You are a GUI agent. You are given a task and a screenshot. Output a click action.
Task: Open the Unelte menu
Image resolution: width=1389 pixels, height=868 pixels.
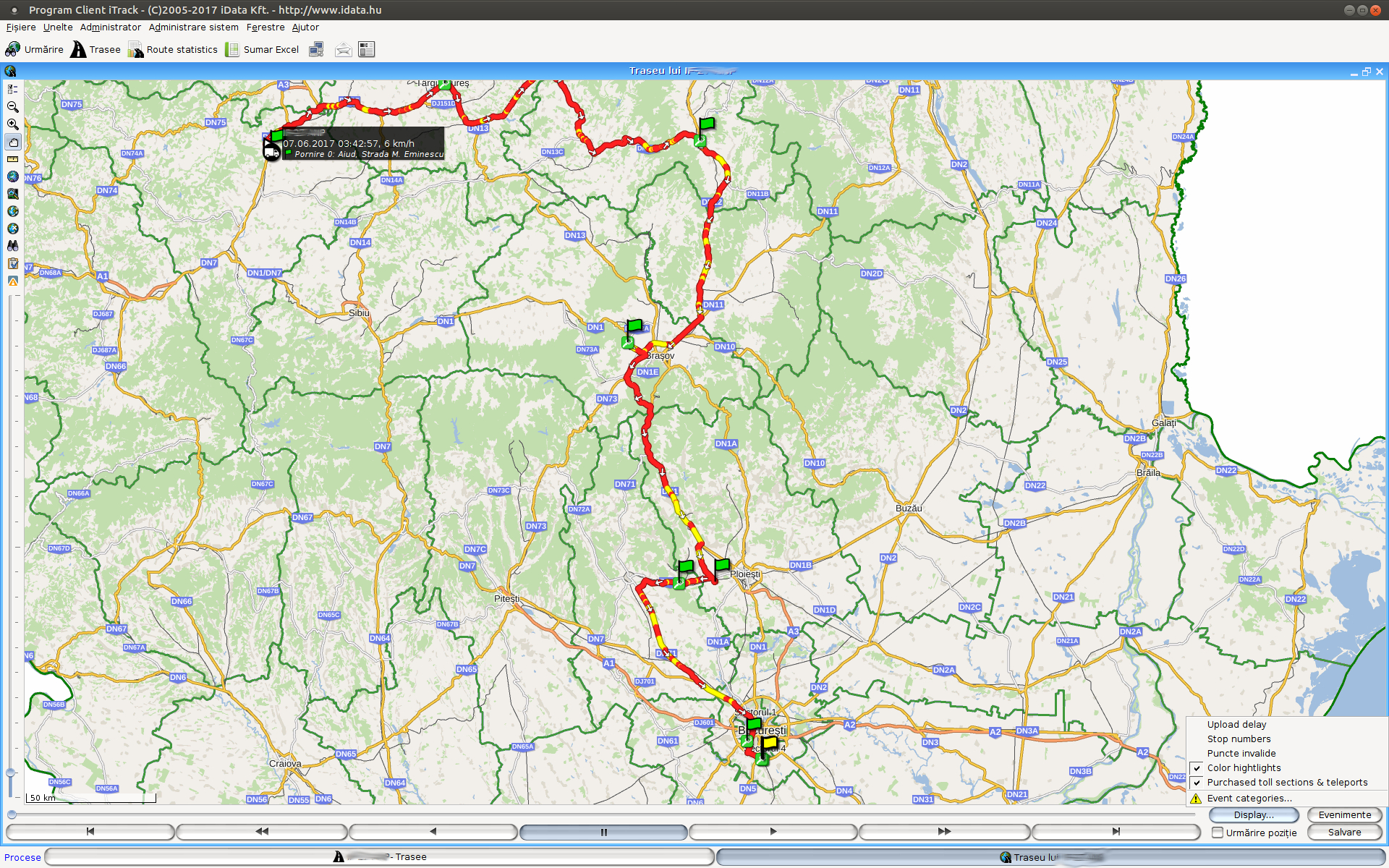pyautogui.click(x=58, y=27)
